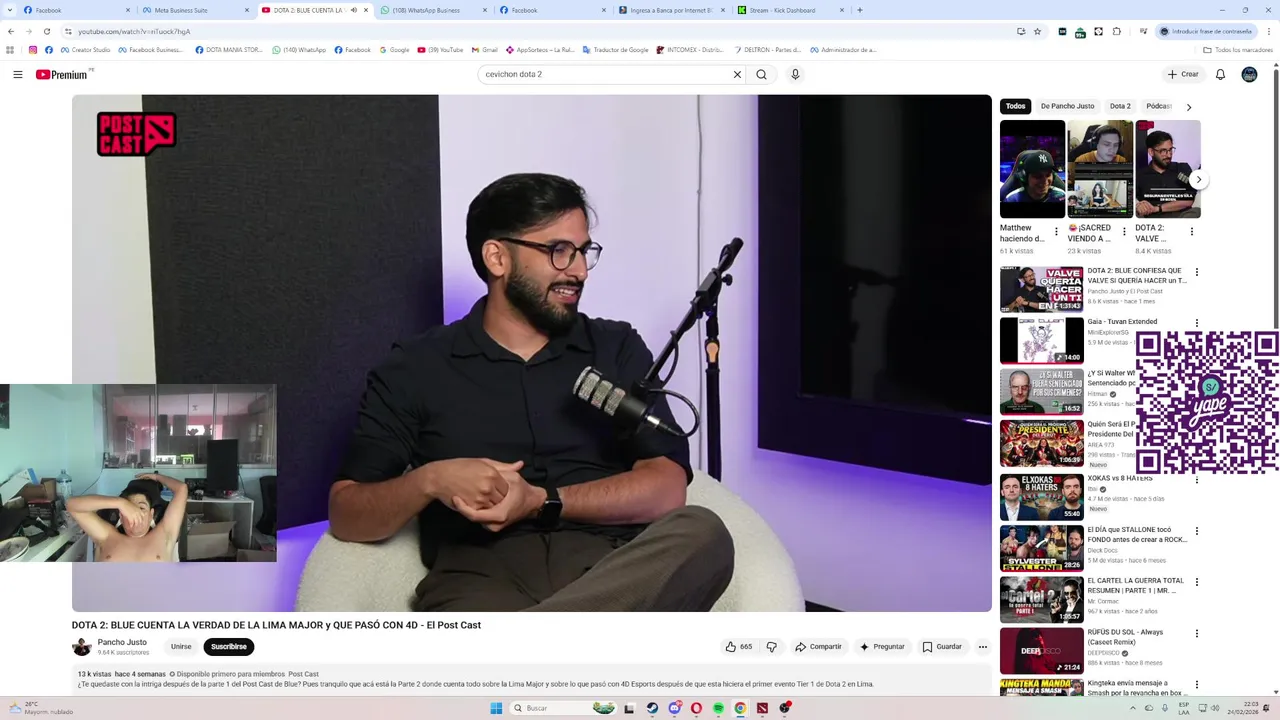Open Opera browser from the taskbar

click(x=696, y=708)
